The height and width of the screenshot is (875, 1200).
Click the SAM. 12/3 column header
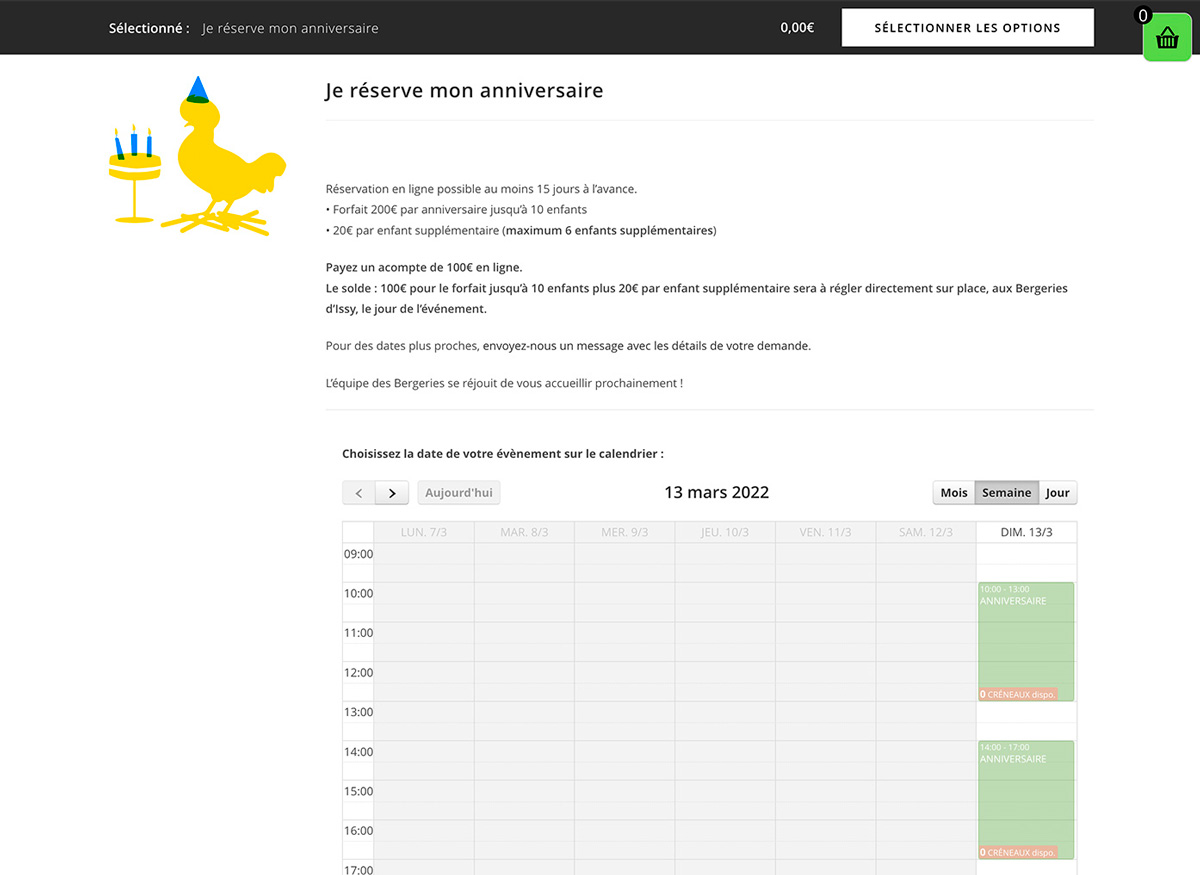[925, 532]
